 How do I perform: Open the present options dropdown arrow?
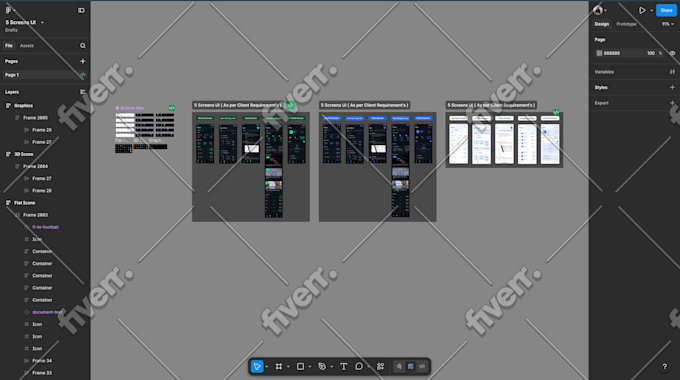pos(651,10)
